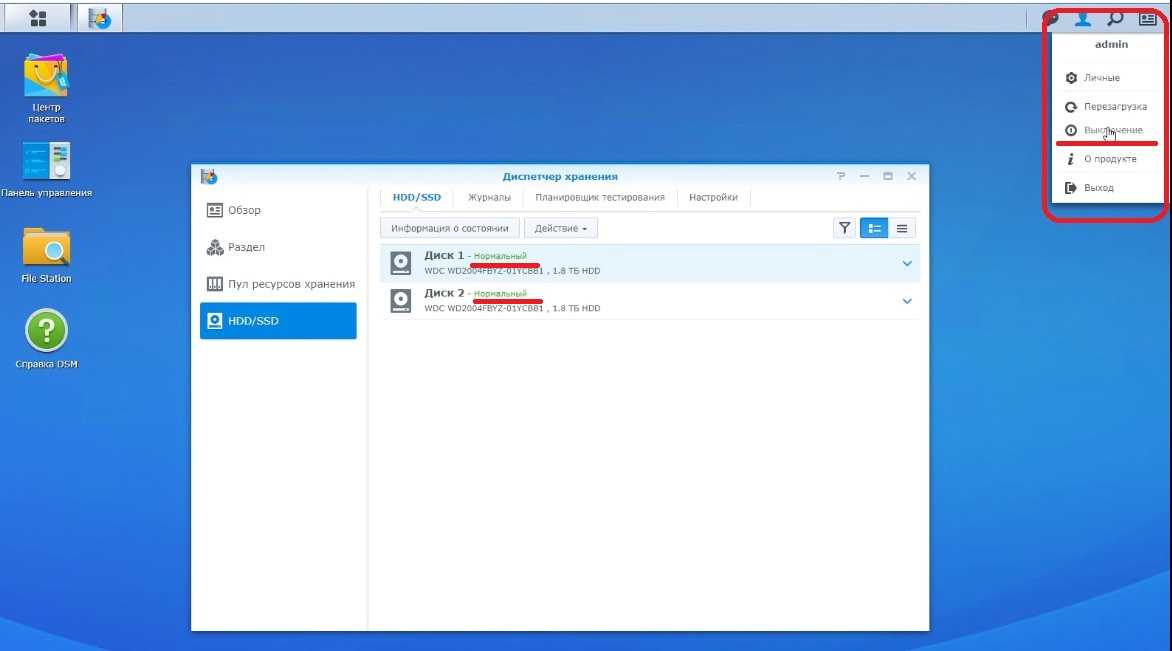Click Storage Manager icon in taskbar
The width and height of the screenshot is (1172, 651).
[99, 18]
